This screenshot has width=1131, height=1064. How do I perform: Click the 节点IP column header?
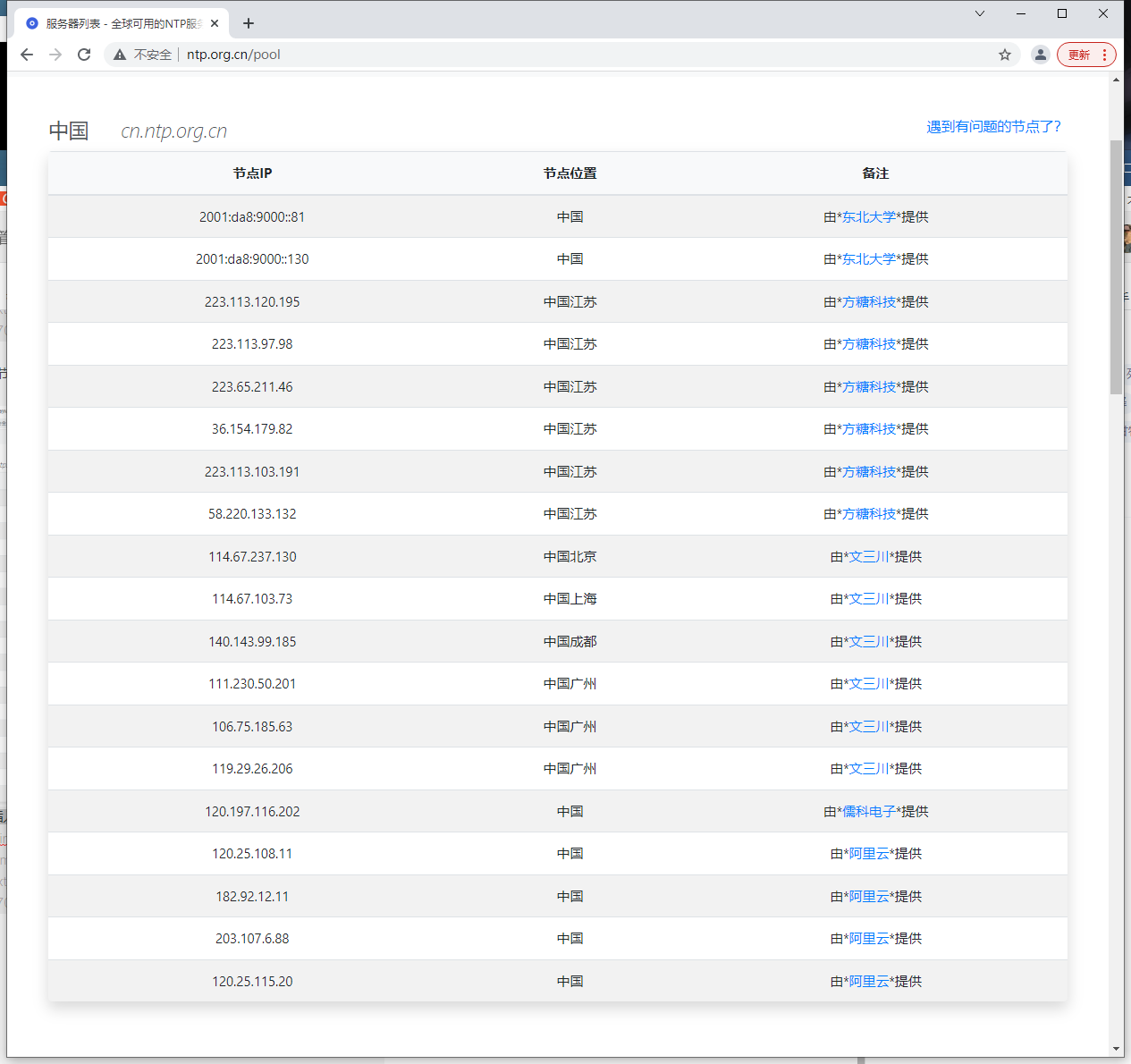pyautogui.click(x=252, y=173)
